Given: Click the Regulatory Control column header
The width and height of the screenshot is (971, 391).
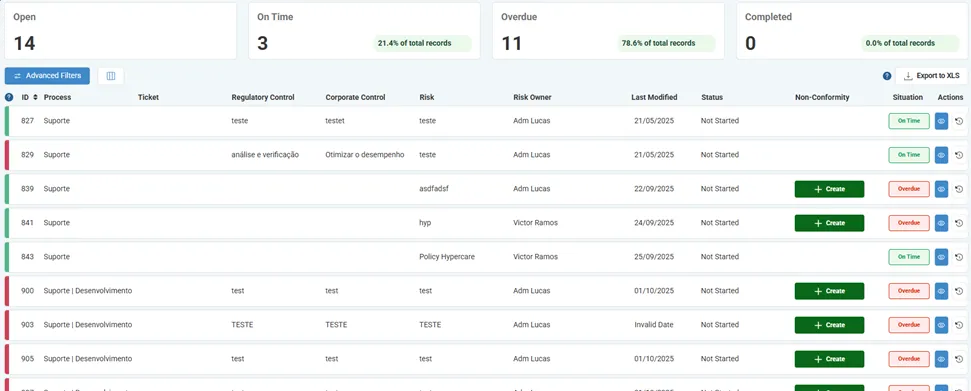Looking at the screenshot, I should point(263,97).
